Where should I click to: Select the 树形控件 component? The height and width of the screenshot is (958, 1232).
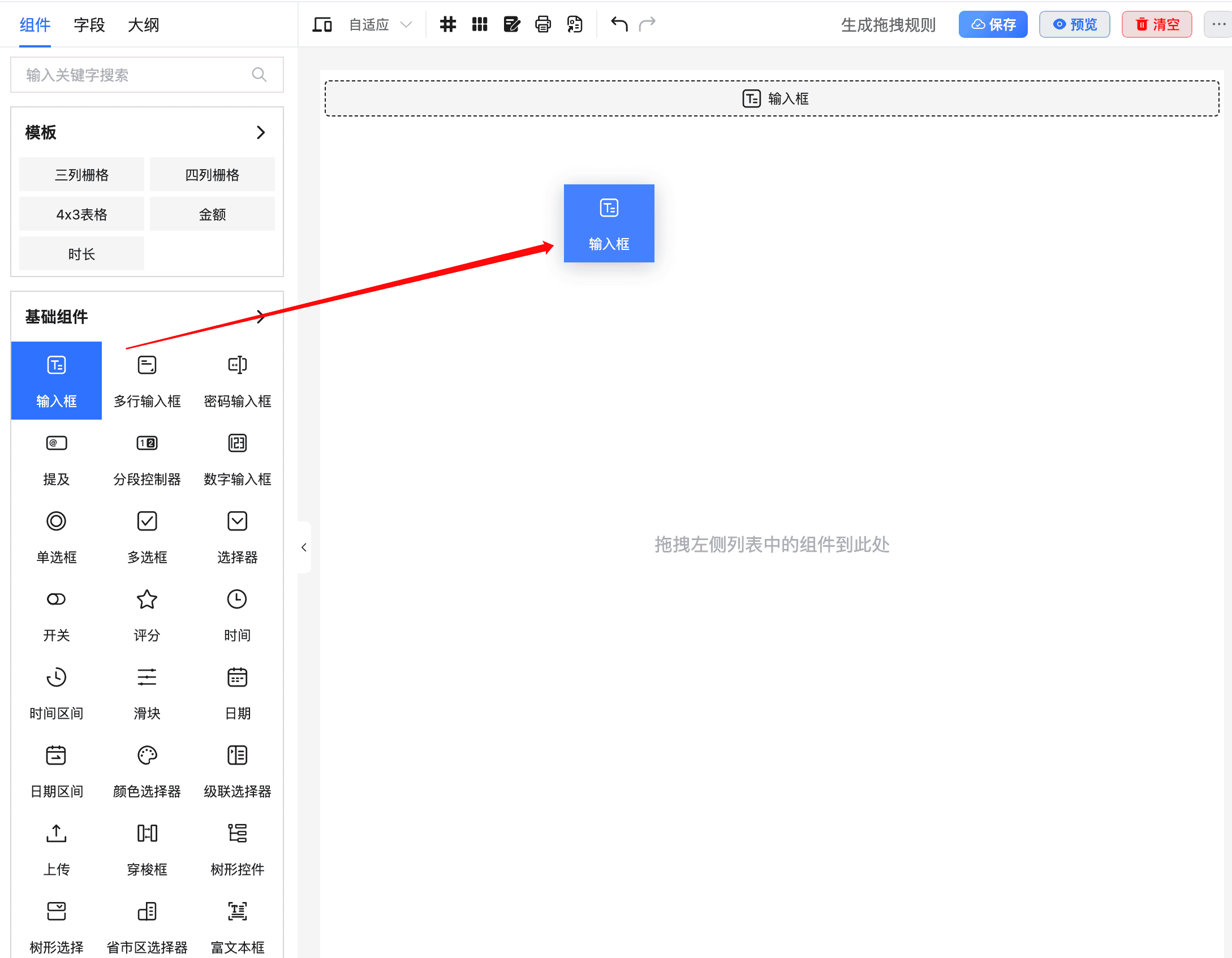238,849
